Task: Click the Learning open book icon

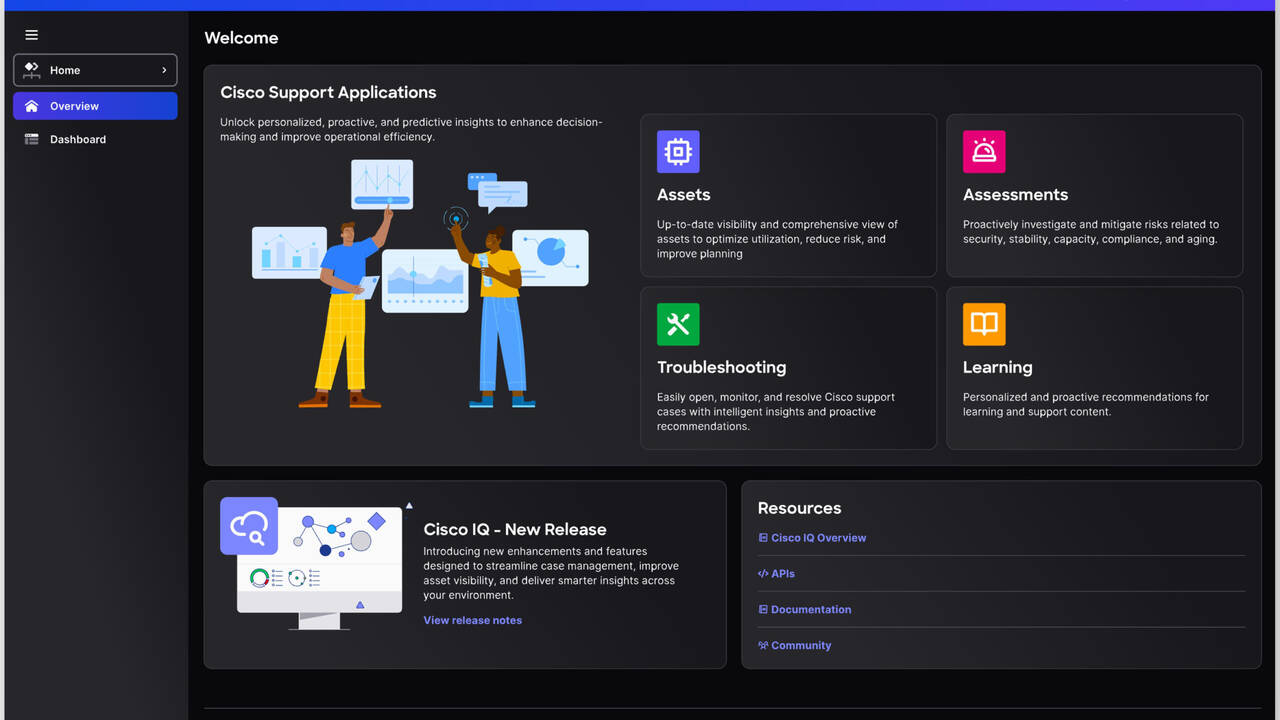Action: pos(984,325)
